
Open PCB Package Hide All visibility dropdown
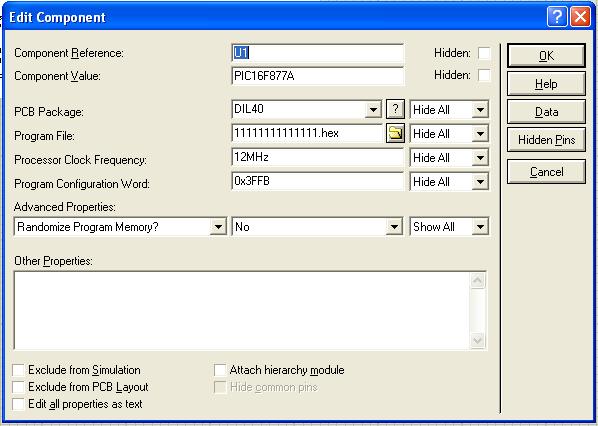(x=480, y=110)
